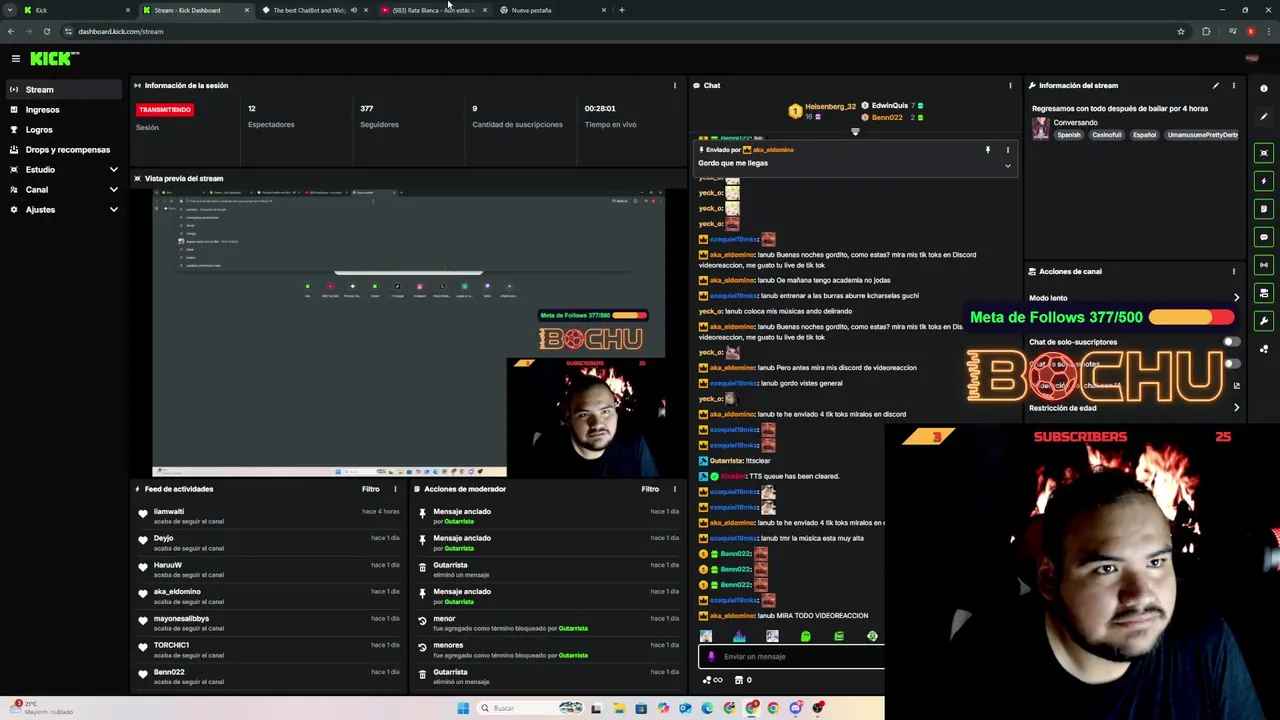Toggle wrench panel icon in right toolbar

[x=1264, y=321]
